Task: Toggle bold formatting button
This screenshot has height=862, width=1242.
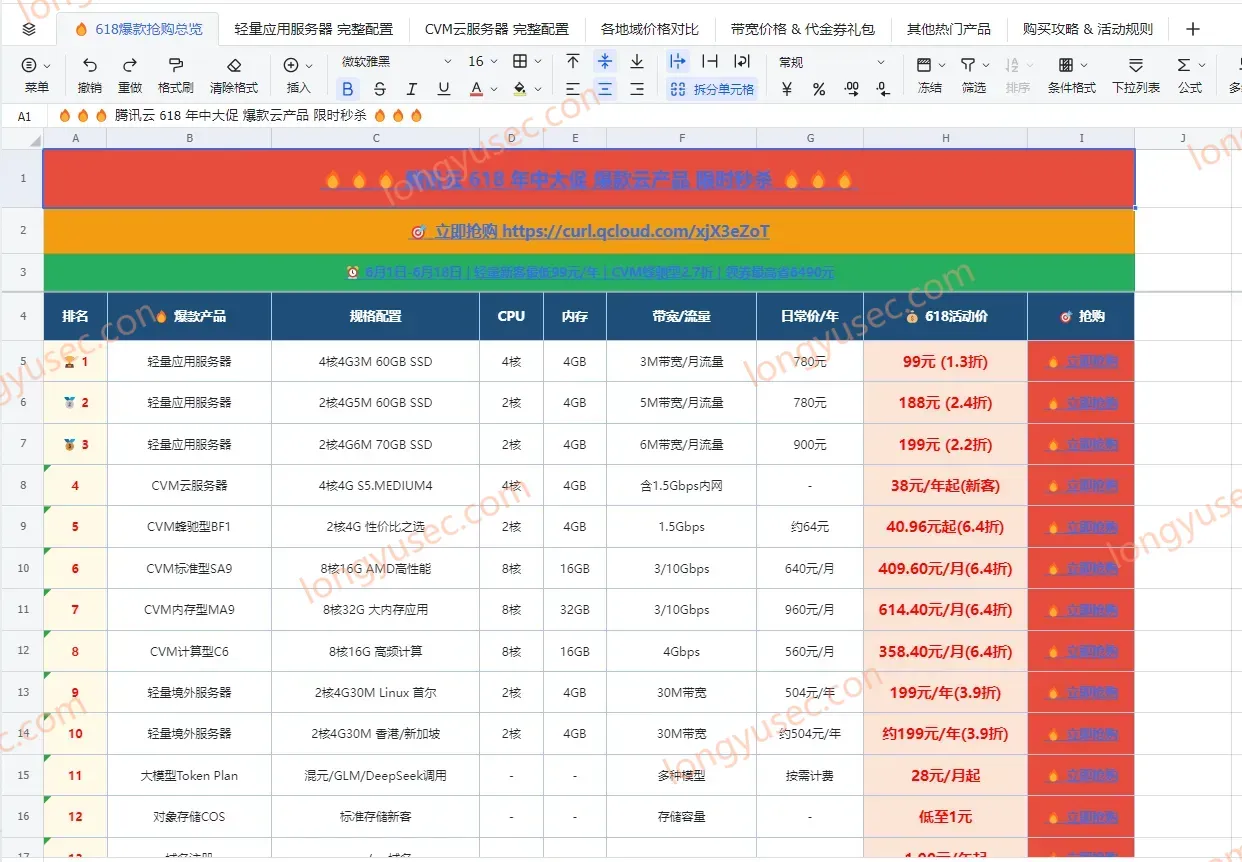Action: click(x=347, y=89)
